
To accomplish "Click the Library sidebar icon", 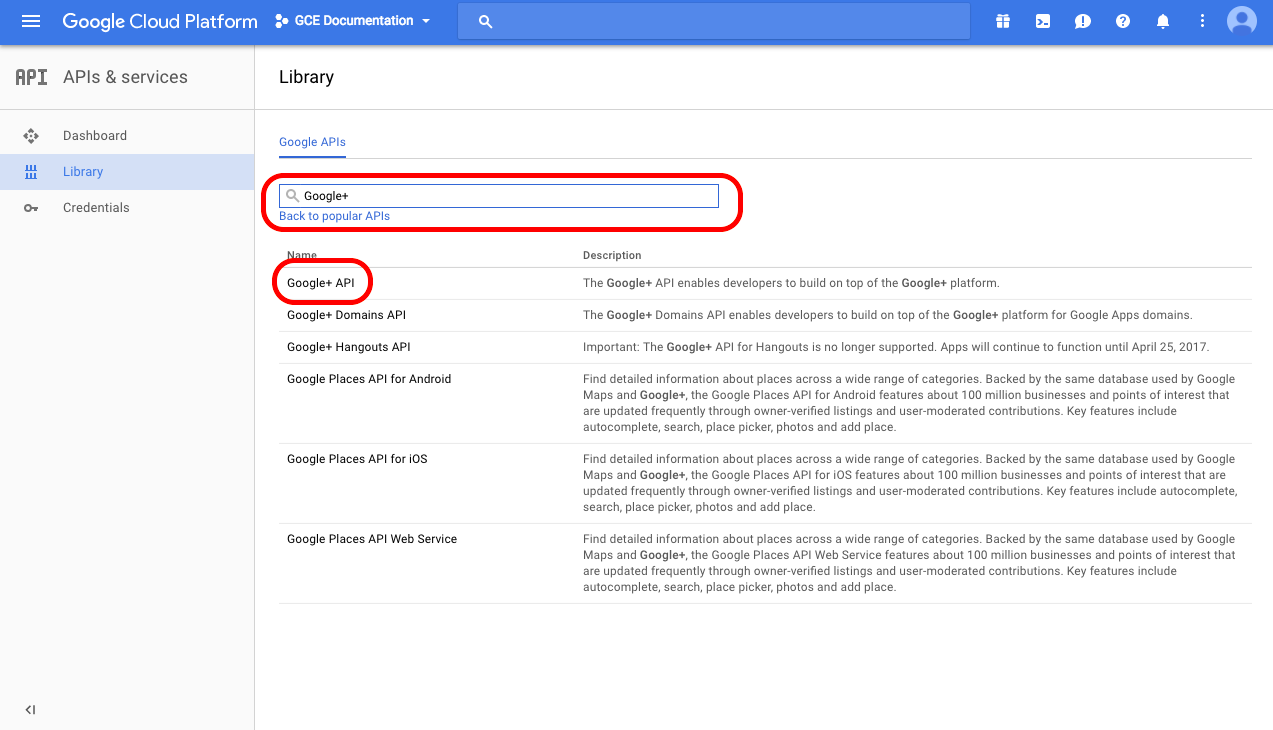I will coord(31,172).
